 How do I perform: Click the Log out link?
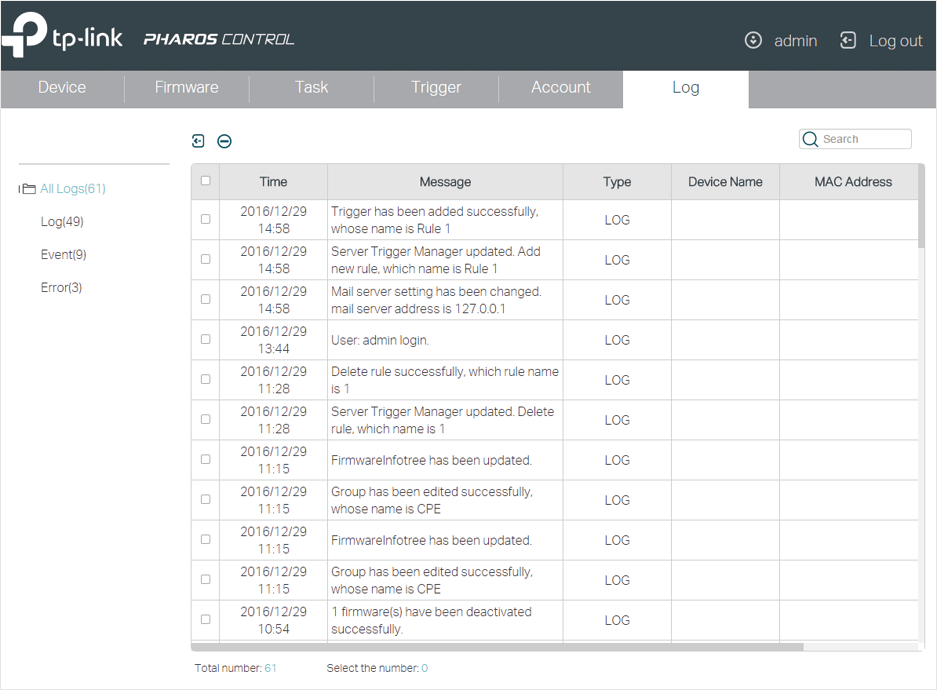pyautogui.click(x=895, y=41)
